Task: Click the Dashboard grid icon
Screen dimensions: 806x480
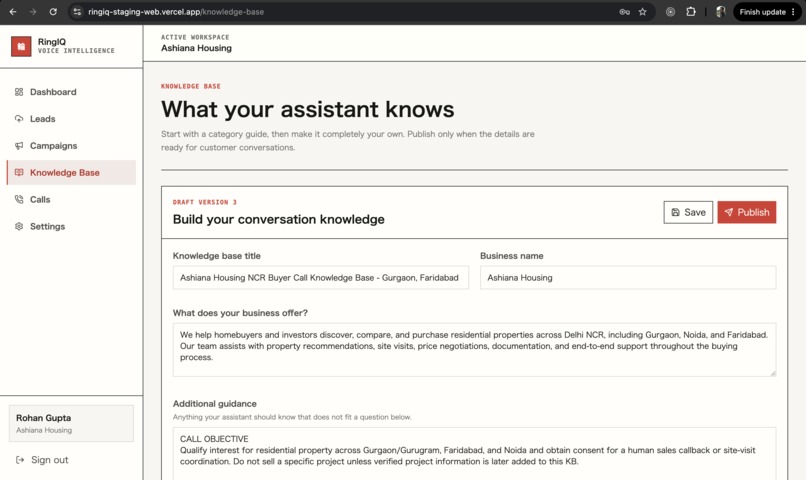Action: tap(19, 92)
